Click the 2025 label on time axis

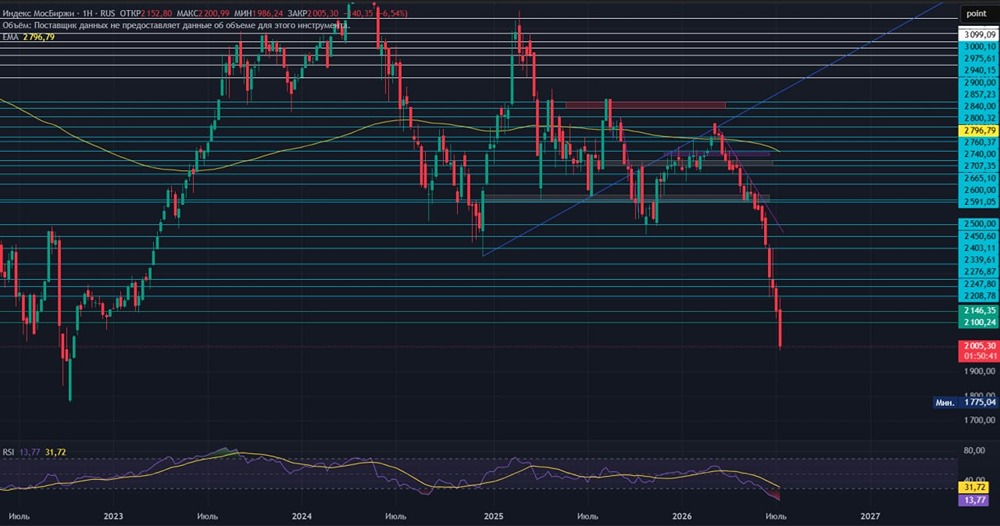(494, 516)
